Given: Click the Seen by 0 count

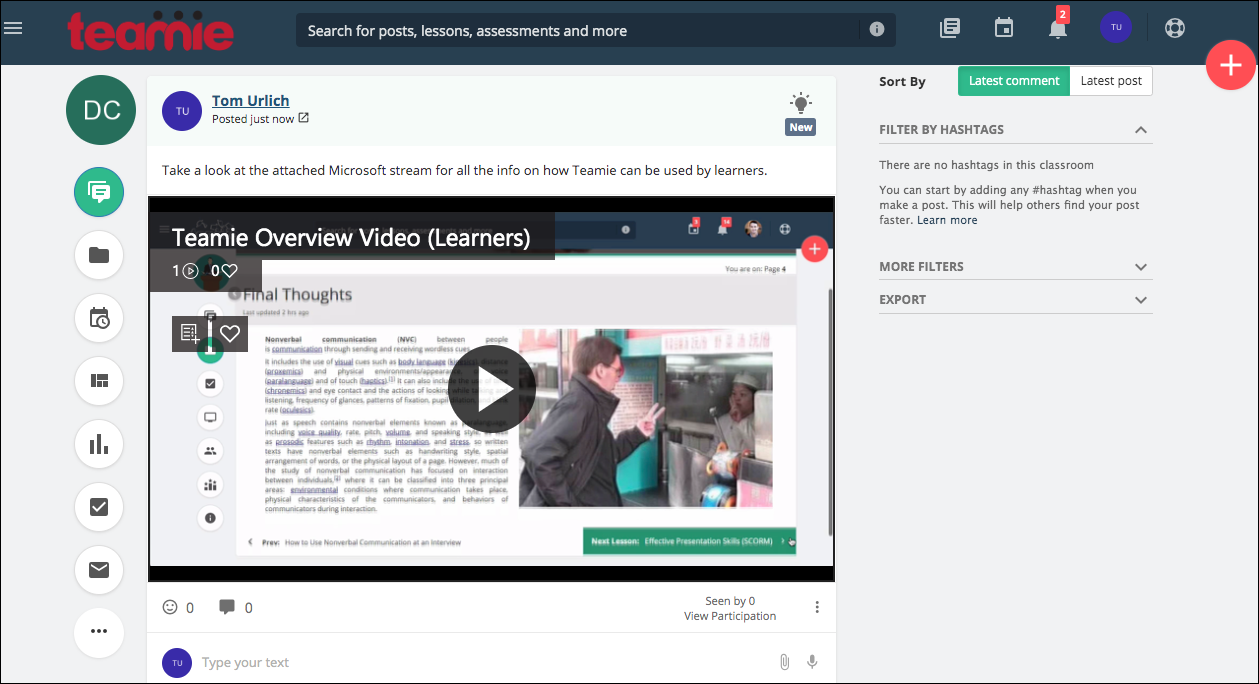Looking at the screenshot, I should [730, 601].
